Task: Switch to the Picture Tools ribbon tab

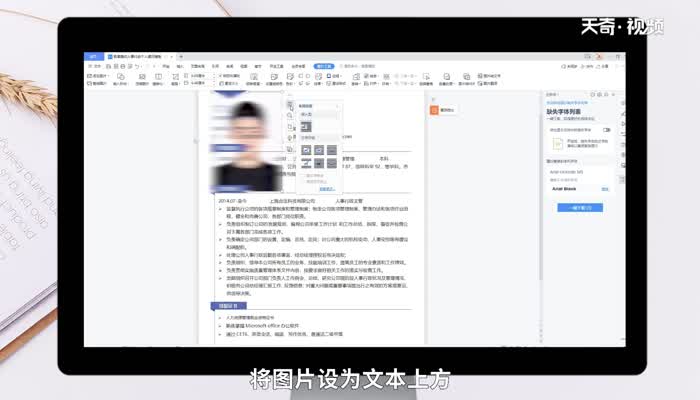Action: [x=324, y=66]
